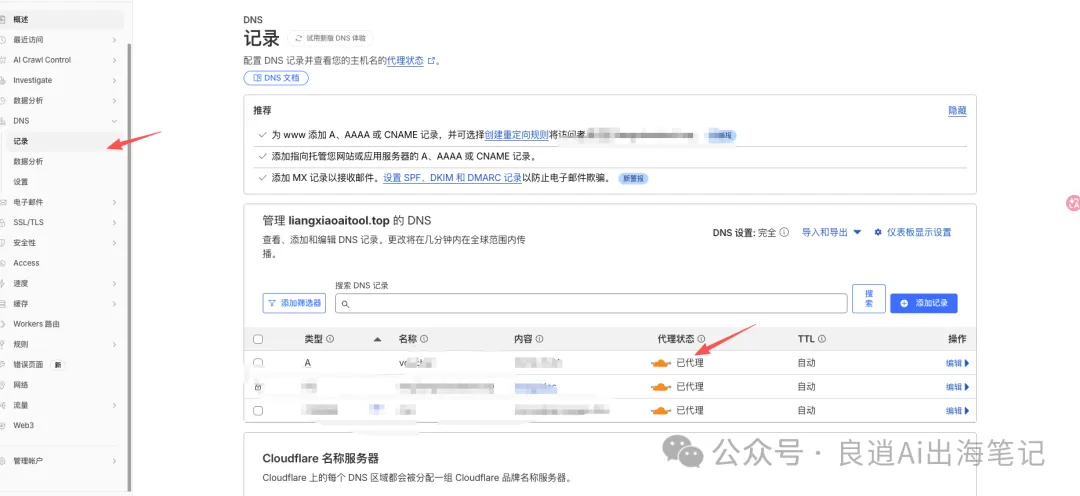Click the info icon next to DNS 设置: 完全
Image resolution: width=1080 pixels, height=496 pixels.
[785, 233]
